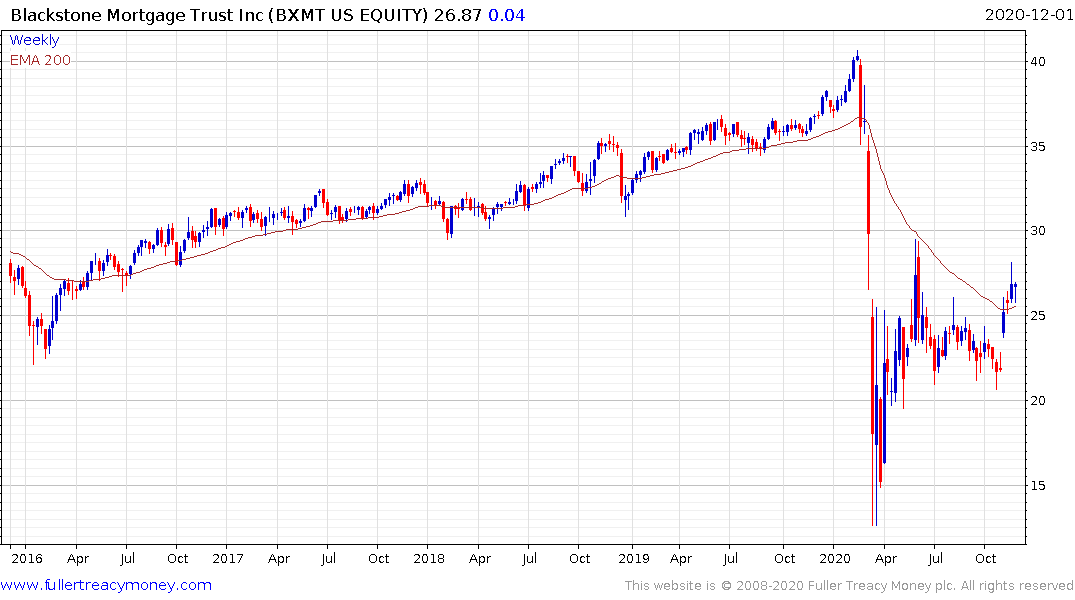This screenshot has width=1075, height=600.
Task: Click the 2018 year label on time axis
Action: click(429, 559)
